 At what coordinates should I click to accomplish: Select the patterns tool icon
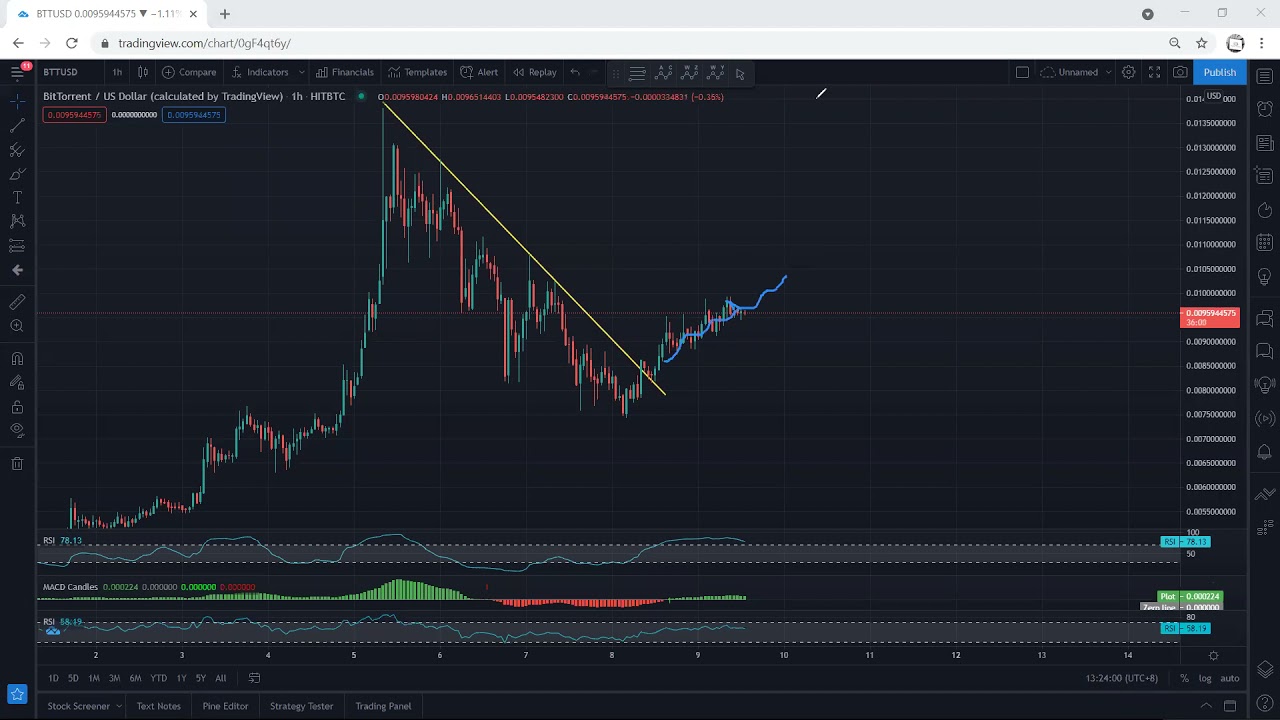pyautogui.click(x=17, y=221)
